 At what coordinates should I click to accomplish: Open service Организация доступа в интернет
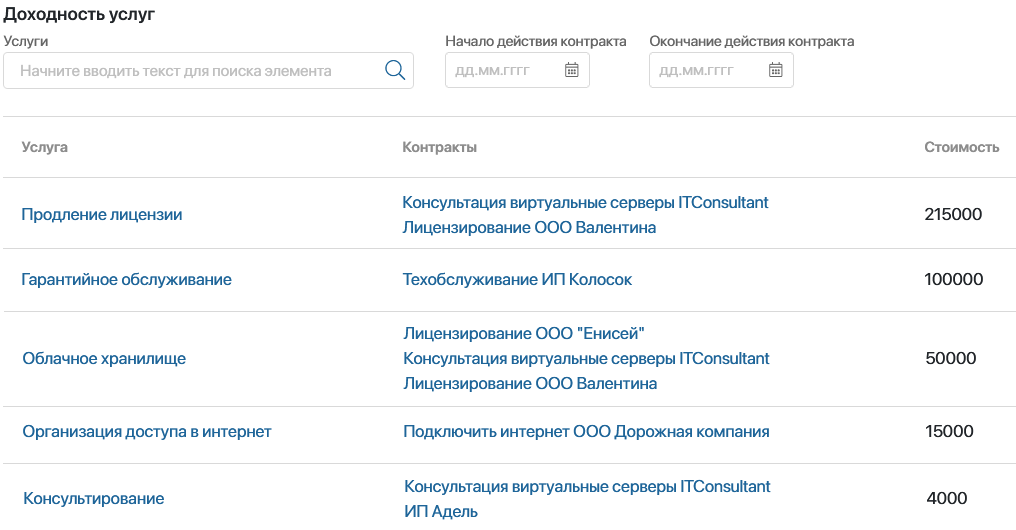[146, 432]
